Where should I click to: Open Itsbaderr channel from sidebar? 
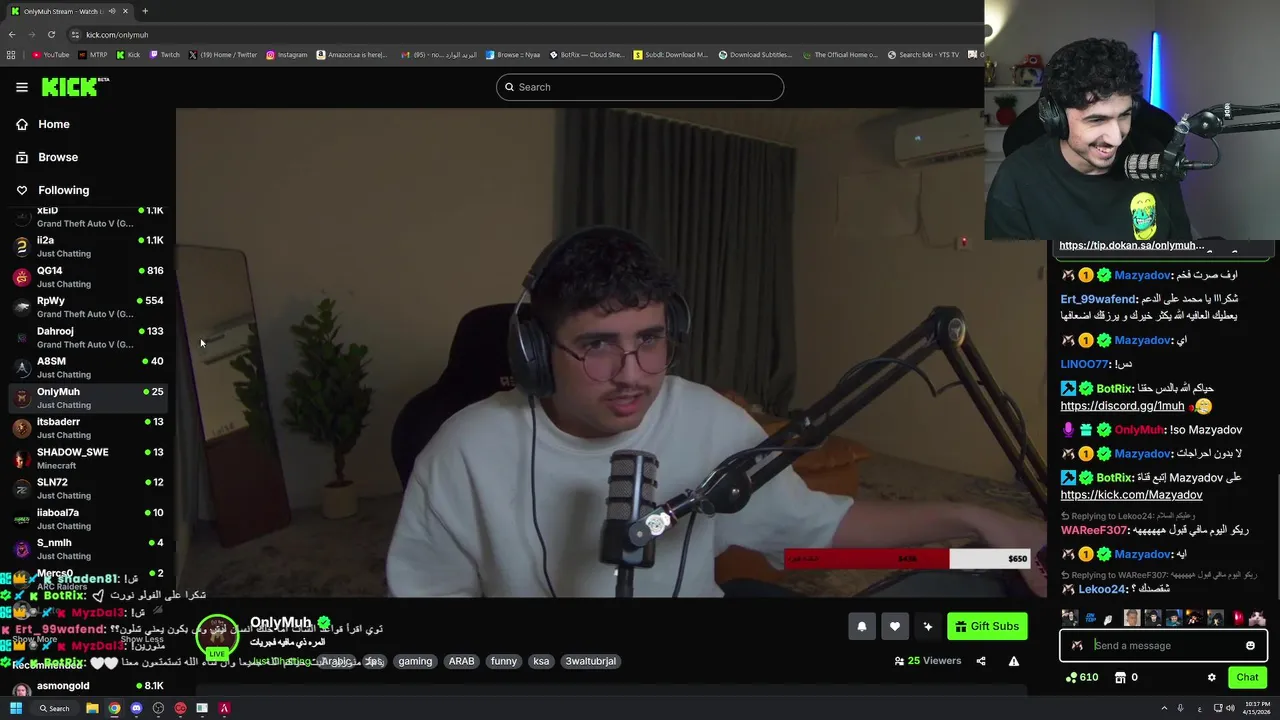(88, 428)
